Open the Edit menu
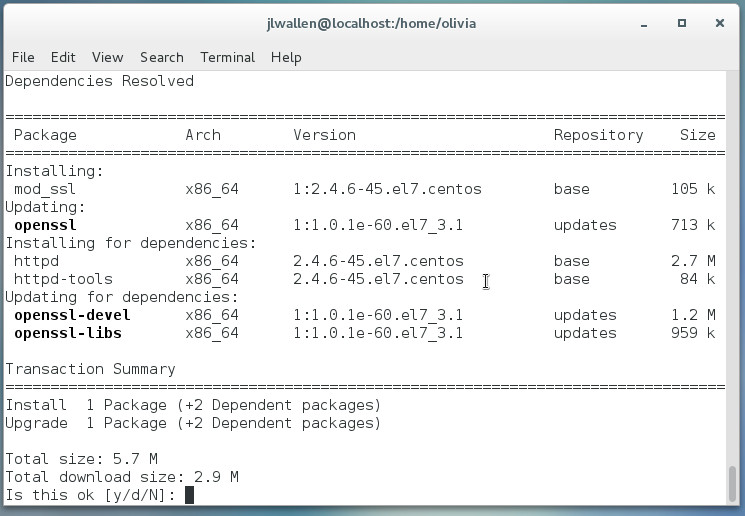Screen dimensions: 745x516 [x=63, y=57]
